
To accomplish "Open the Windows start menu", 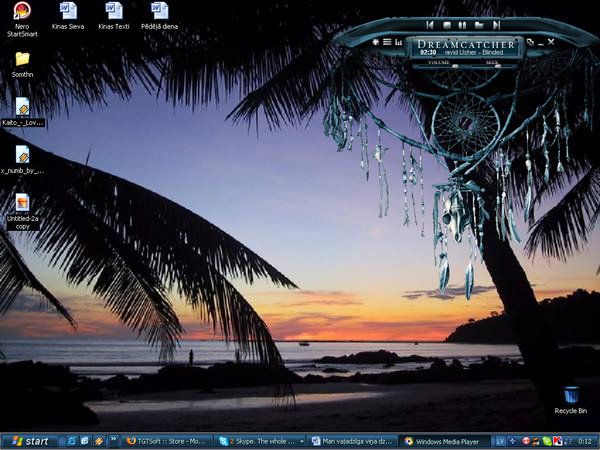I will (30, 441).
